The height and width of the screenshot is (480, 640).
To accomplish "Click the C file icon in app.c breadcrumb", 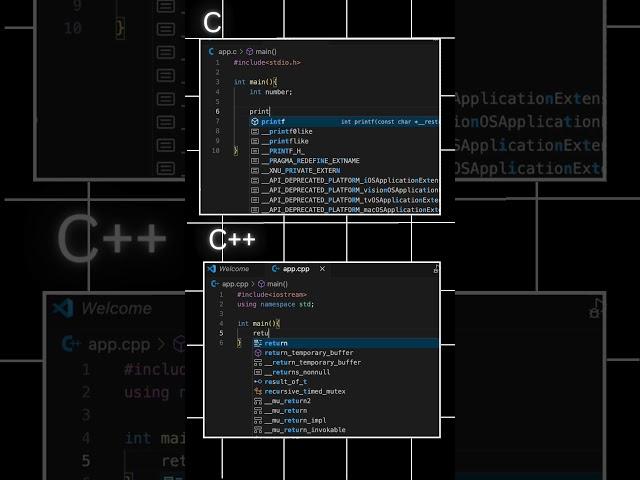I will (211, 51).
